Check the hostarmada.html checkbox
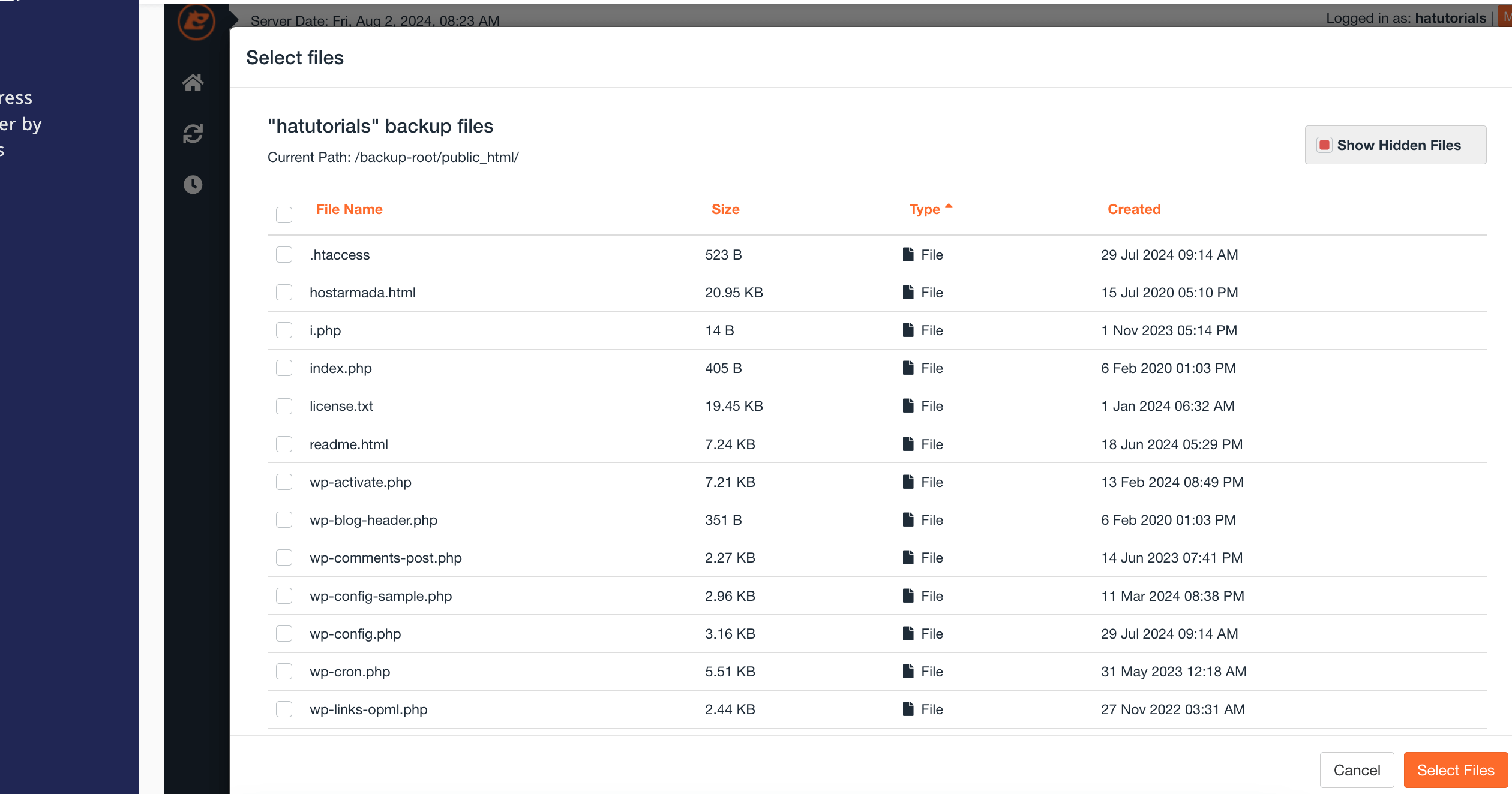Image resolution: width=1512 pixels, height=794 pixels. [284, 292]
